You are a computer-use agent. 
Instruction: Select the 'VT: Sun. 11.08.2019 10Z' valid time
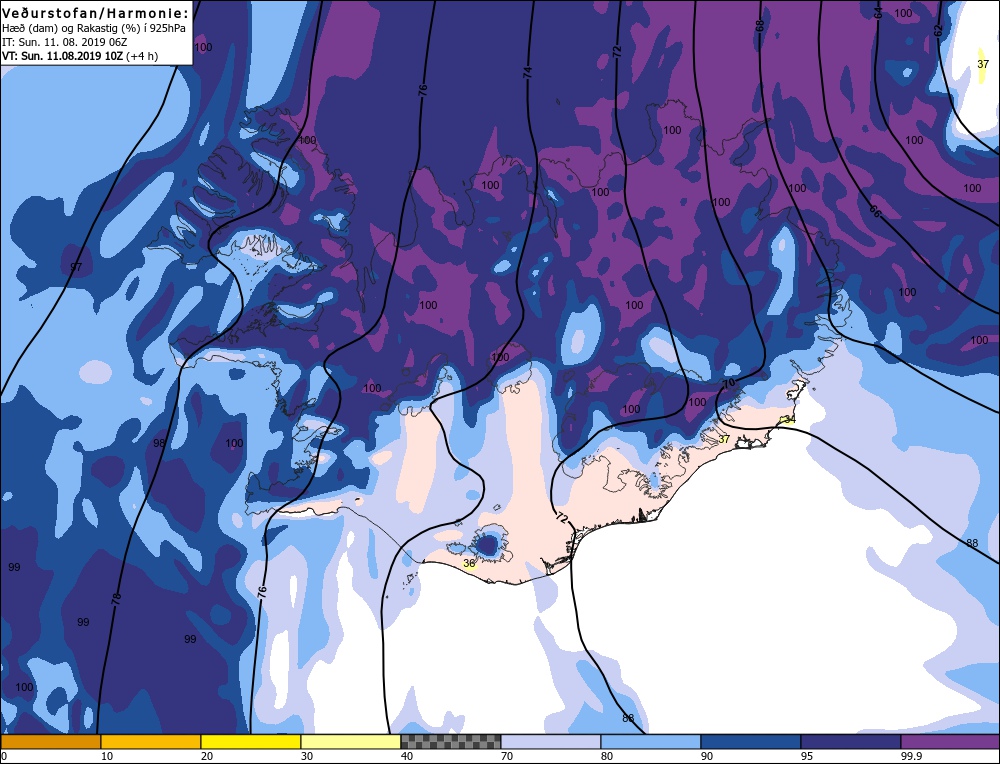(62, 56)
